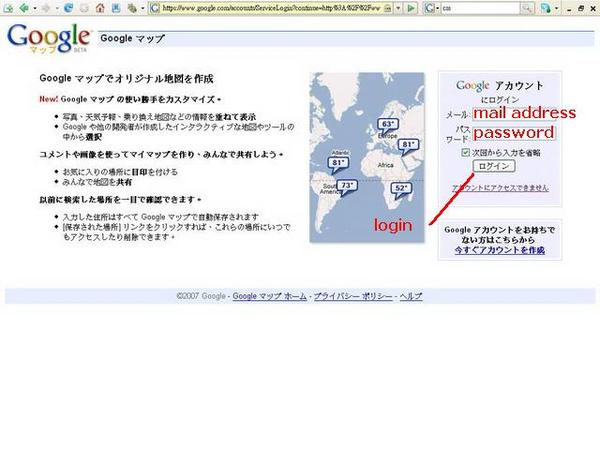Click the 63° marker over Europe

point(387,125)
